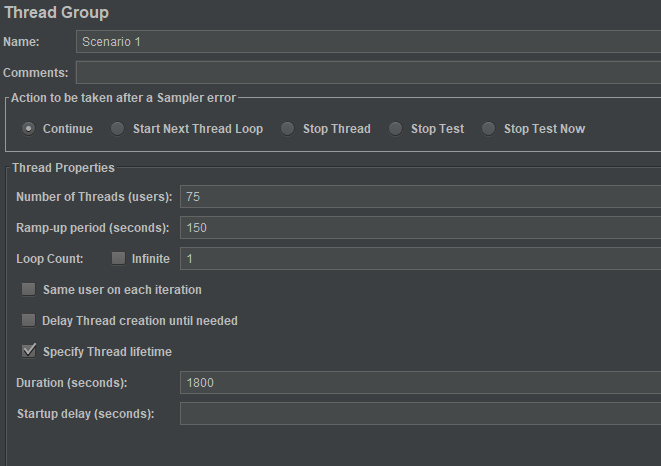Select the Stop Test Now option

(x=489, y=129)
